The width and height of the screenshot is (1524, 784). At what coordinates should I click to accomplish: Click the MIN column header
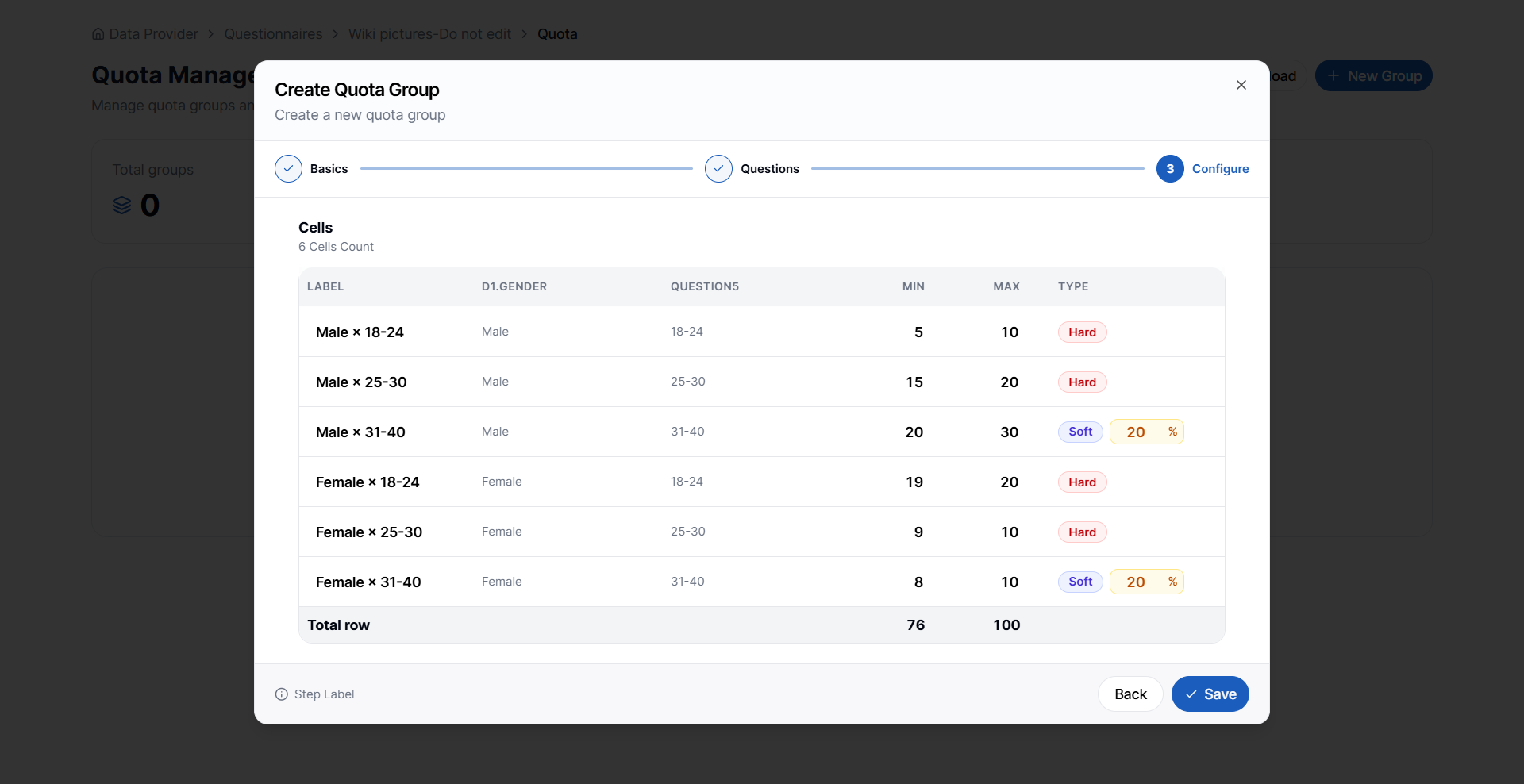914,286
